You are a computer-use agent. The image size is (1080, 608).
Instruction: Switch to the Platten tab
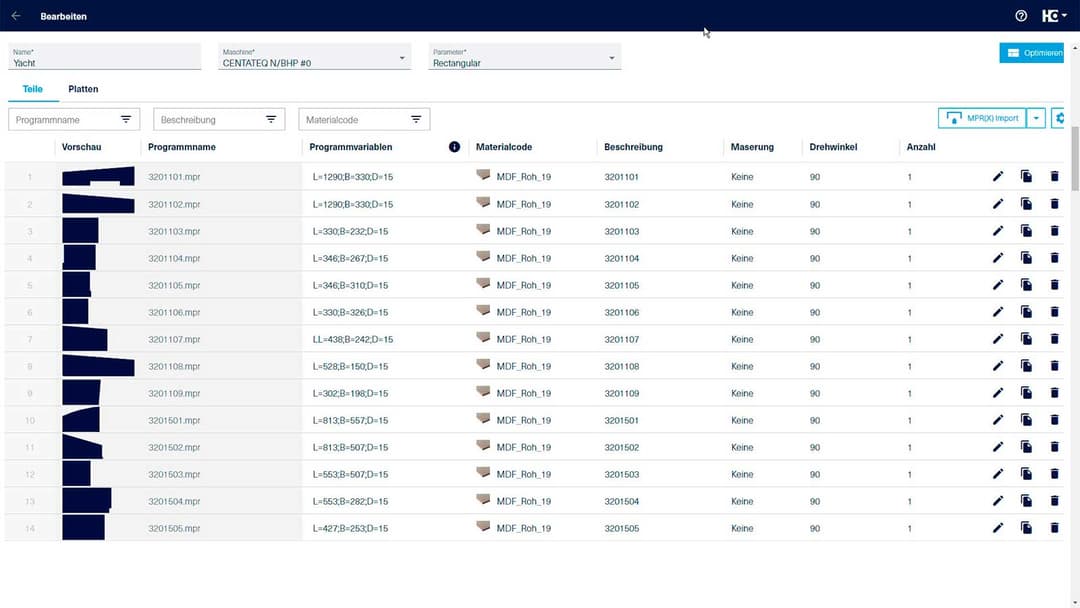(x=83, y=89)
